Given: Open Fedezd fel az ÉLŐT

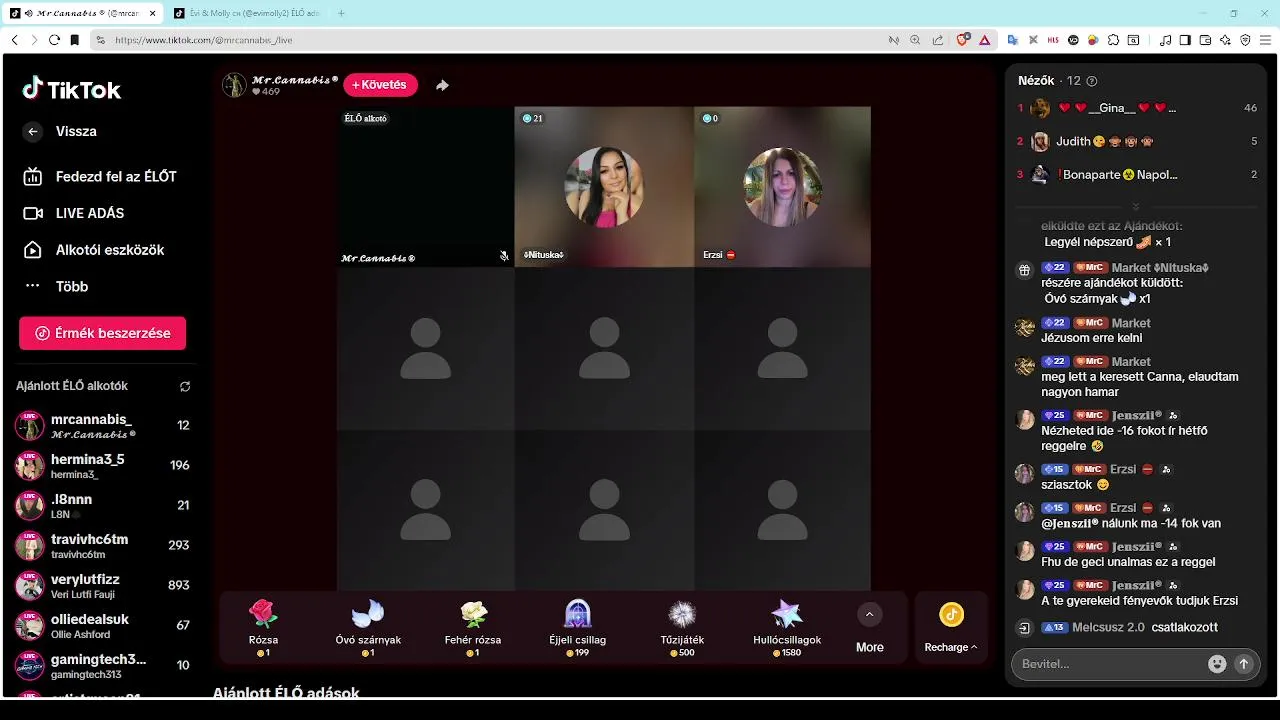Looking at the screenshot, I should click(100, 177).
